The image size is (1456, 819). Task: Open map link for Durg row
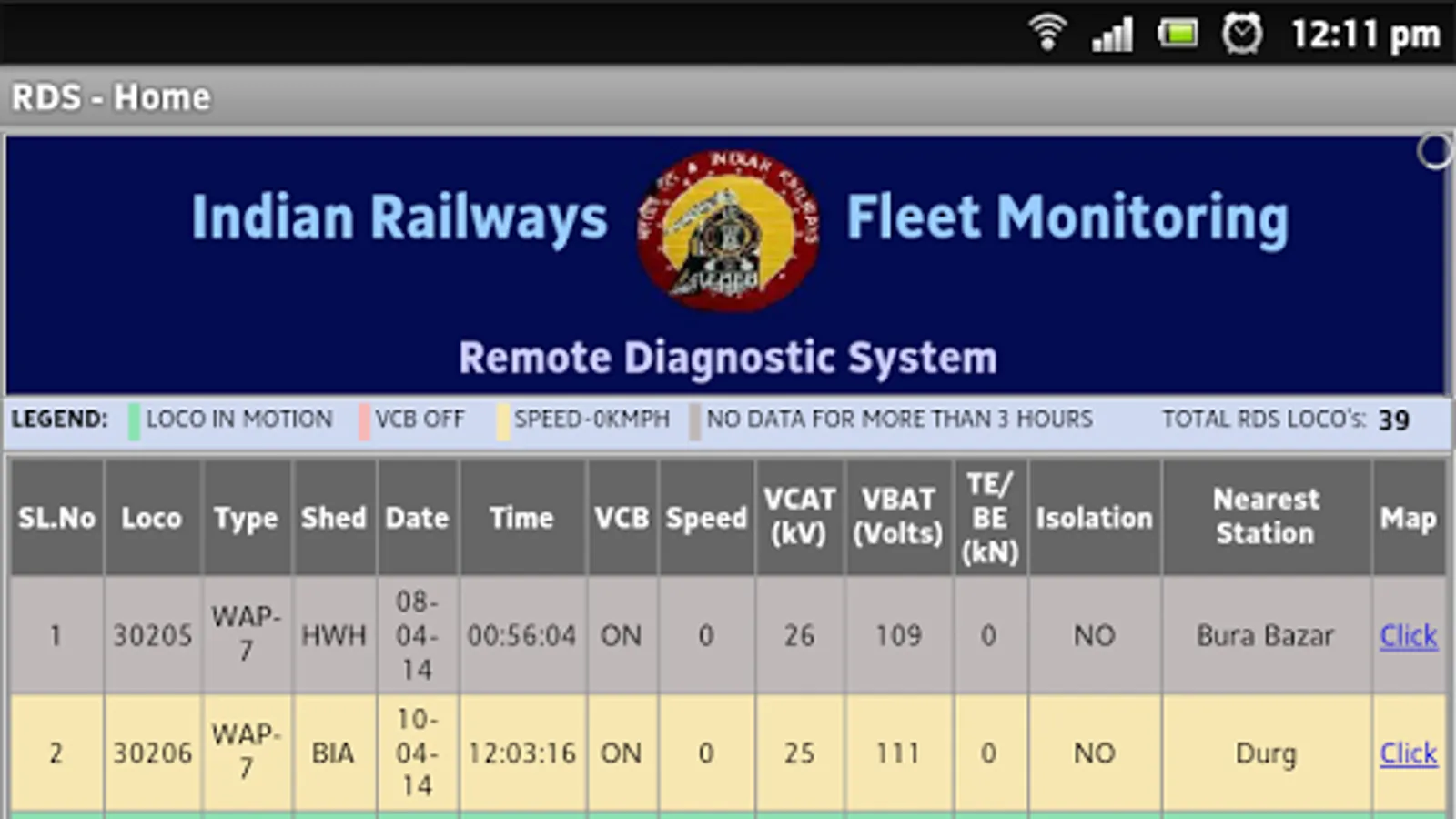coord(1408,753)
